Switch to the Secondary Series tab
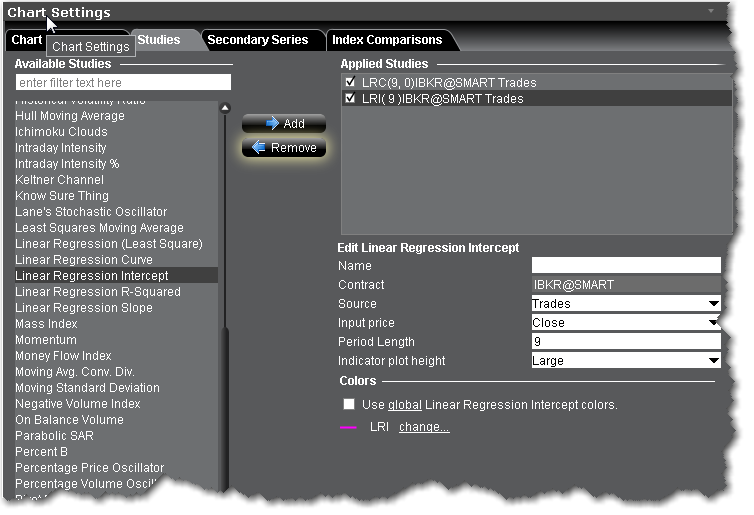 (x=257, y=40)
